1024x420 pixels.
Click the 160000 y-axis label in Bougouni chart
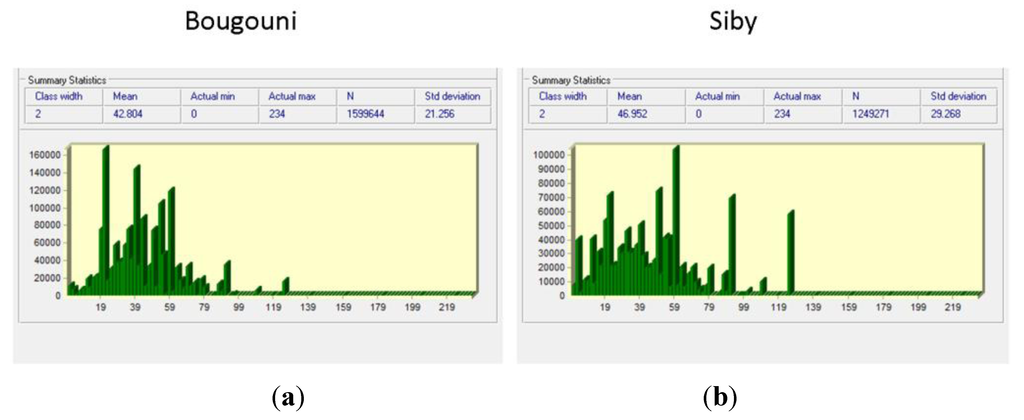pos(46,155)
